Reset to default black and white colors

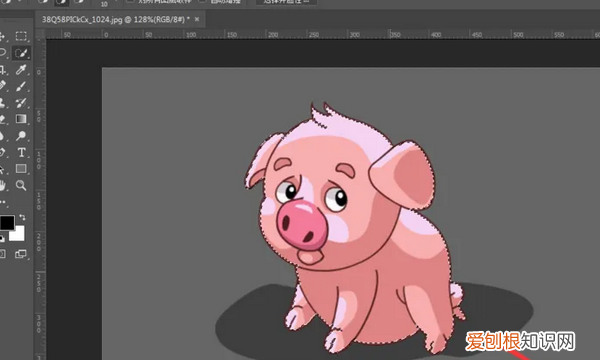coord(2,239)
